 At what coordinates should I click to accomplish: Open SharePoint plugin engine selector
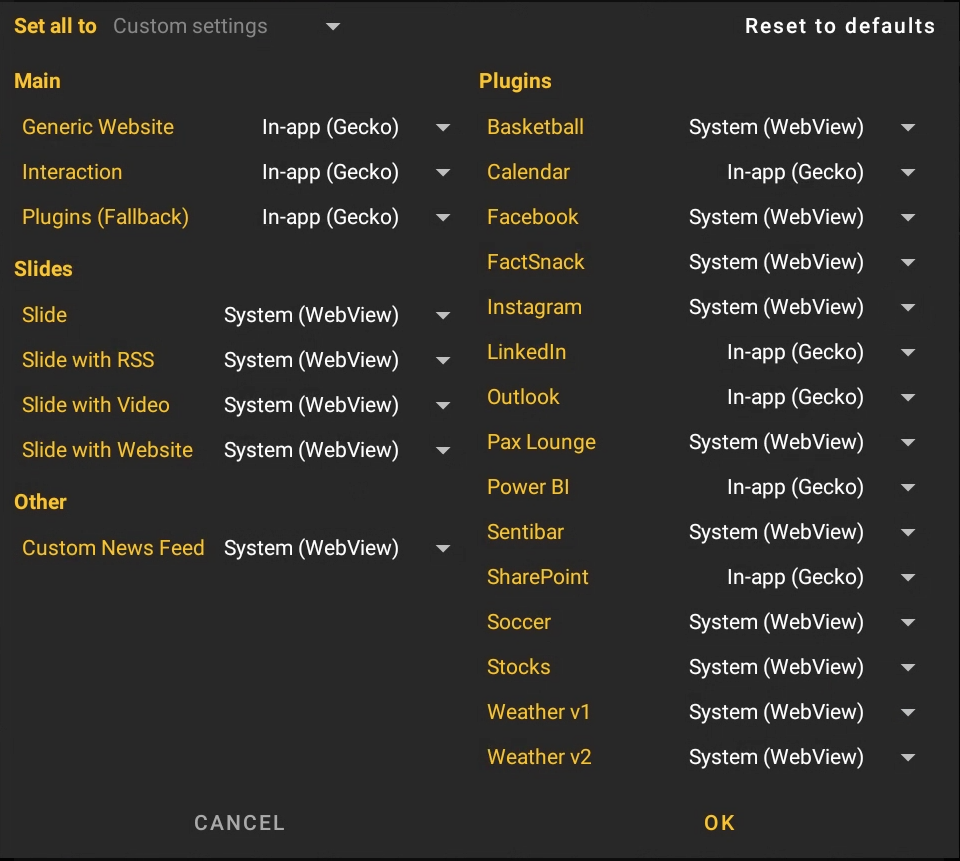coord(908,578)
